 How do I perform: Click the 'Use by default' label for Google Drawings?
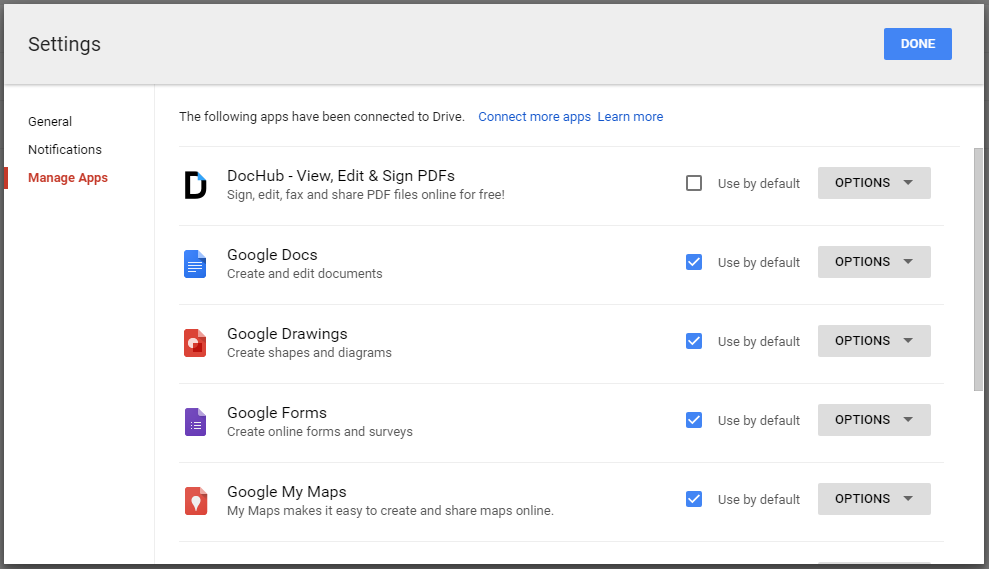pyautogui.click(x=759, y=341)
